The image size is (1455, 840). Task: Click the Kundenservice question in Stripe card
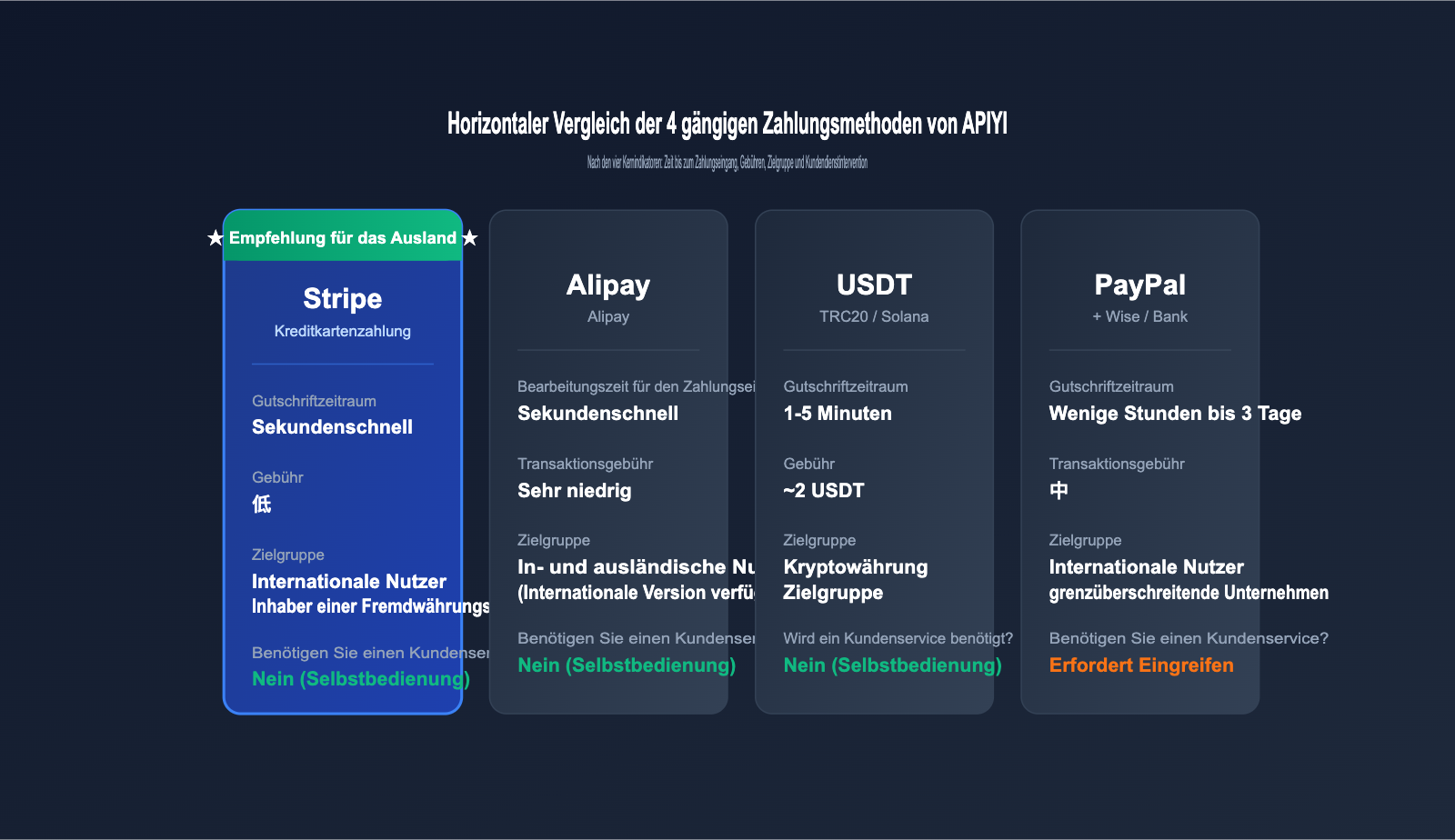[x=370, y=653]
